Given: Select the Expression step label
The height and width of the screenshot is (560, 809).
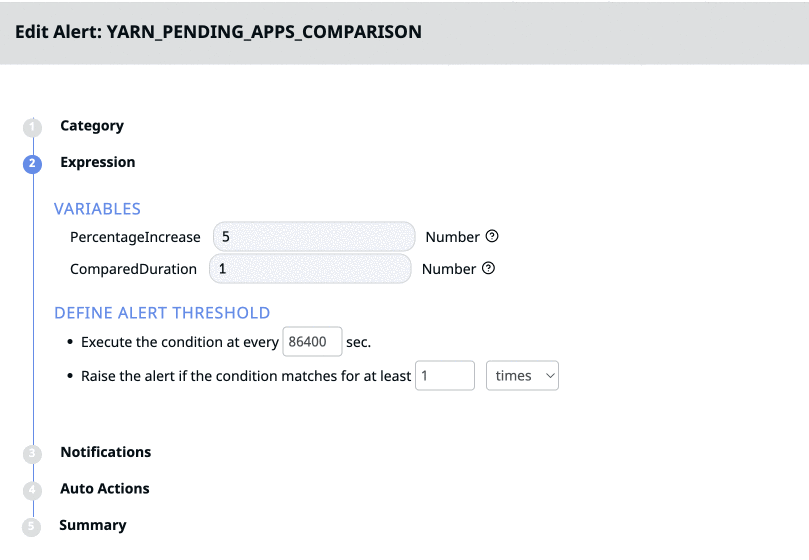Looking at the screenshot, I should click(x=98, y=162).
